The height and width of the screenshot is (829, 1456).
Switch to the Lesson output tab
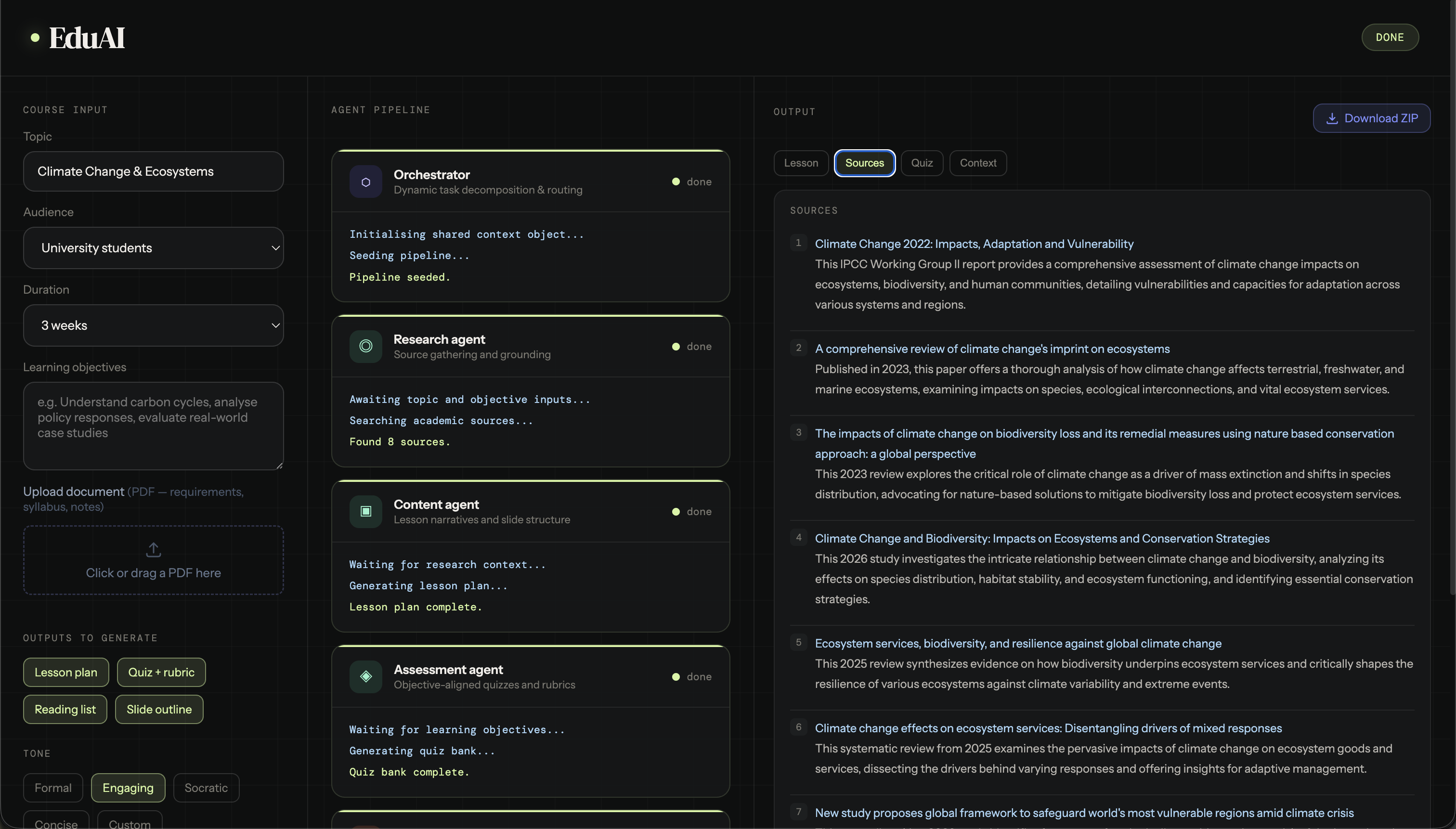[801, 163]
